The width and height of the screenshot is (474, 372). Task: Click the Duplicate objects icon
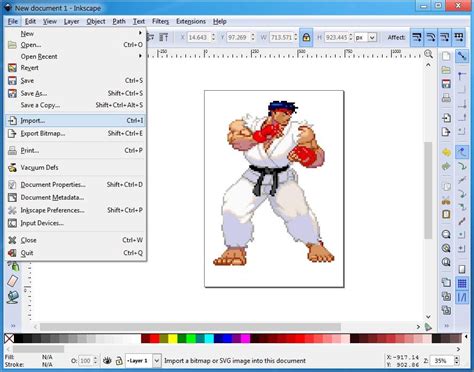pos(446,282)
